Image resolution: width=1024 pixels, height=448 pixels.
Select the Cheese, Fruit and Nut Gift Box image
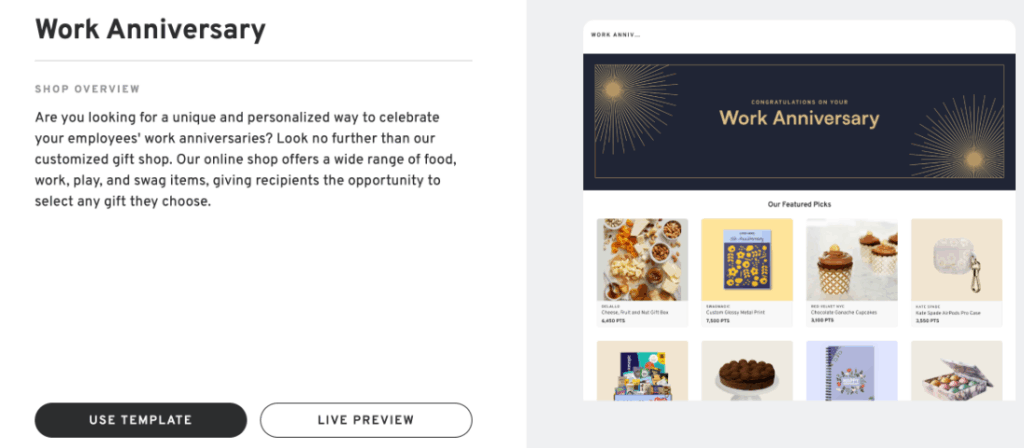pyautogui.click(x=642, y=260)
